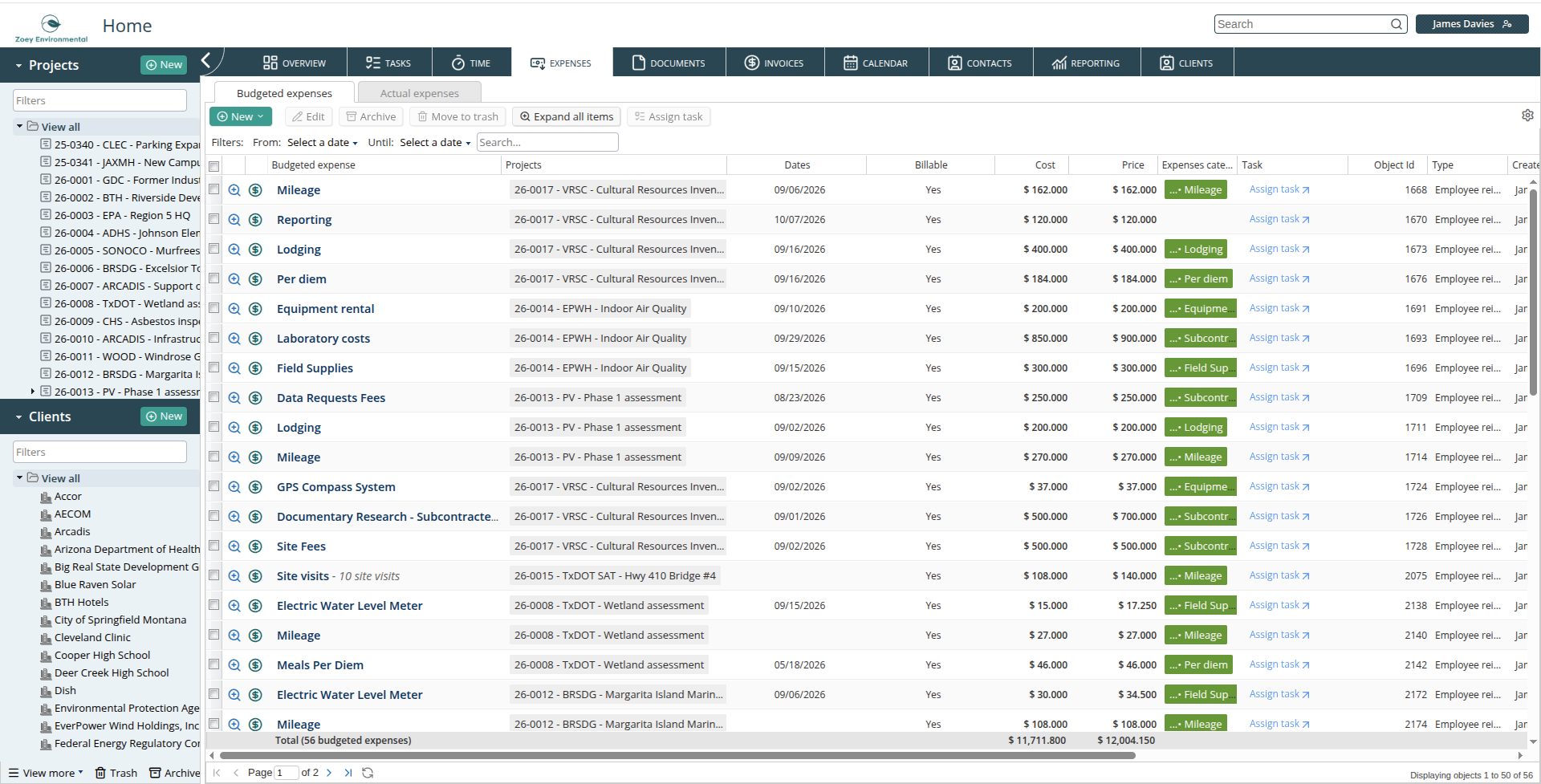The image size is (1541, 784).
Task: Open the Reporting tab
Action: 1086,63
